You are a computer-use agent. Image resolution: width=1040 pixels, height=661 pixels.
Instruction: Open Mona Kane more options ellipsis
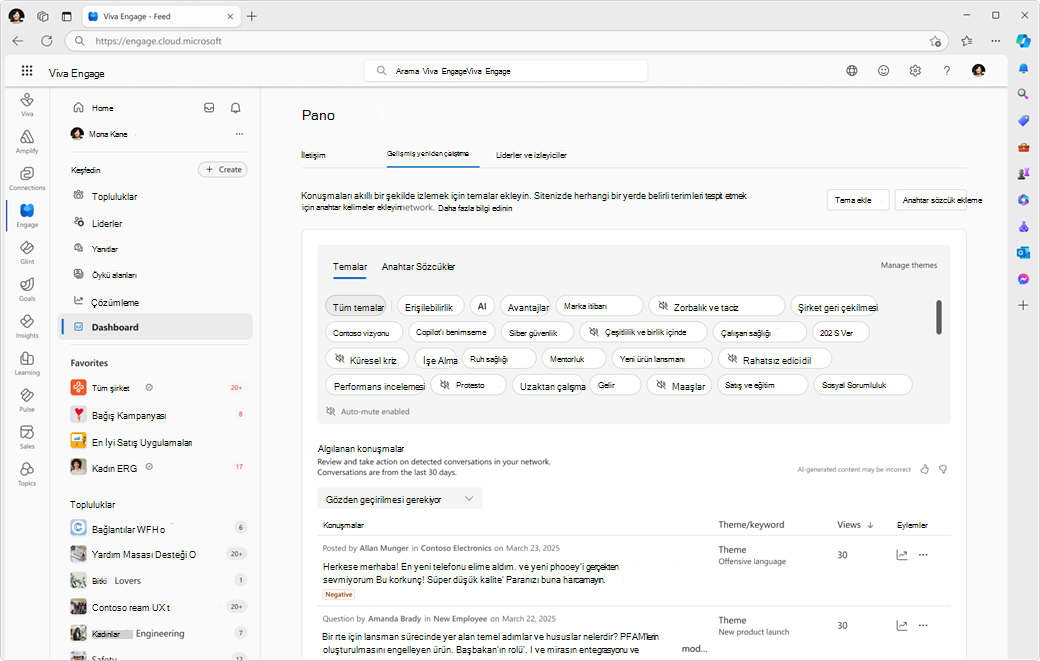[x=239, y=134]
